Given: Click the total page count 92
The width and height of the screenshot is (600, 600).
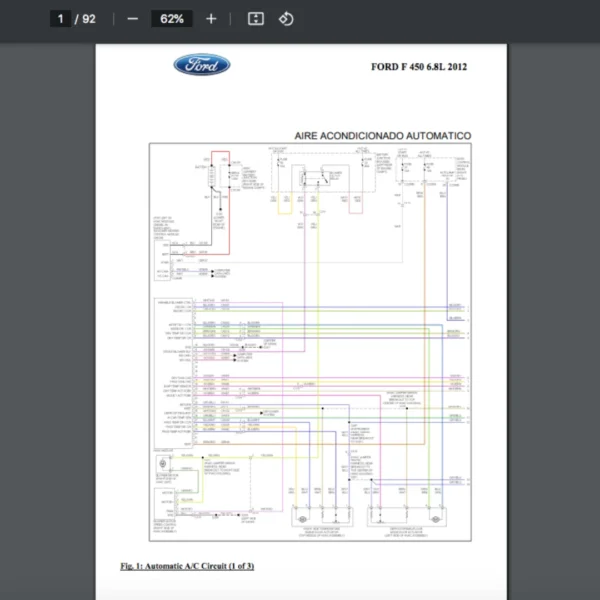Looking at the screenshot, I should click(89, 19).
